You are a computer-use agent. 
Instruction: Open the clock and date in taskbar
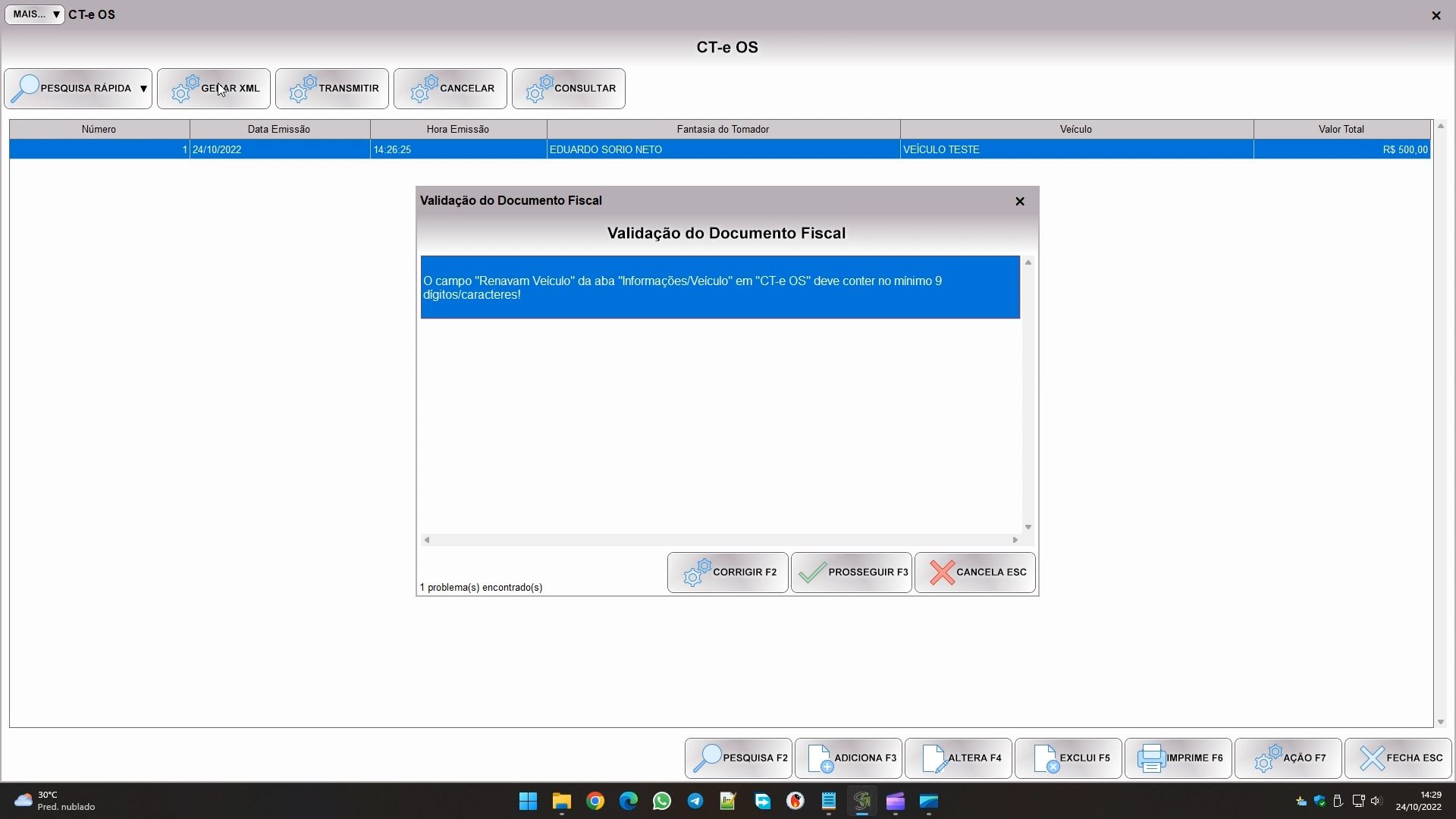coord(1419,802)
